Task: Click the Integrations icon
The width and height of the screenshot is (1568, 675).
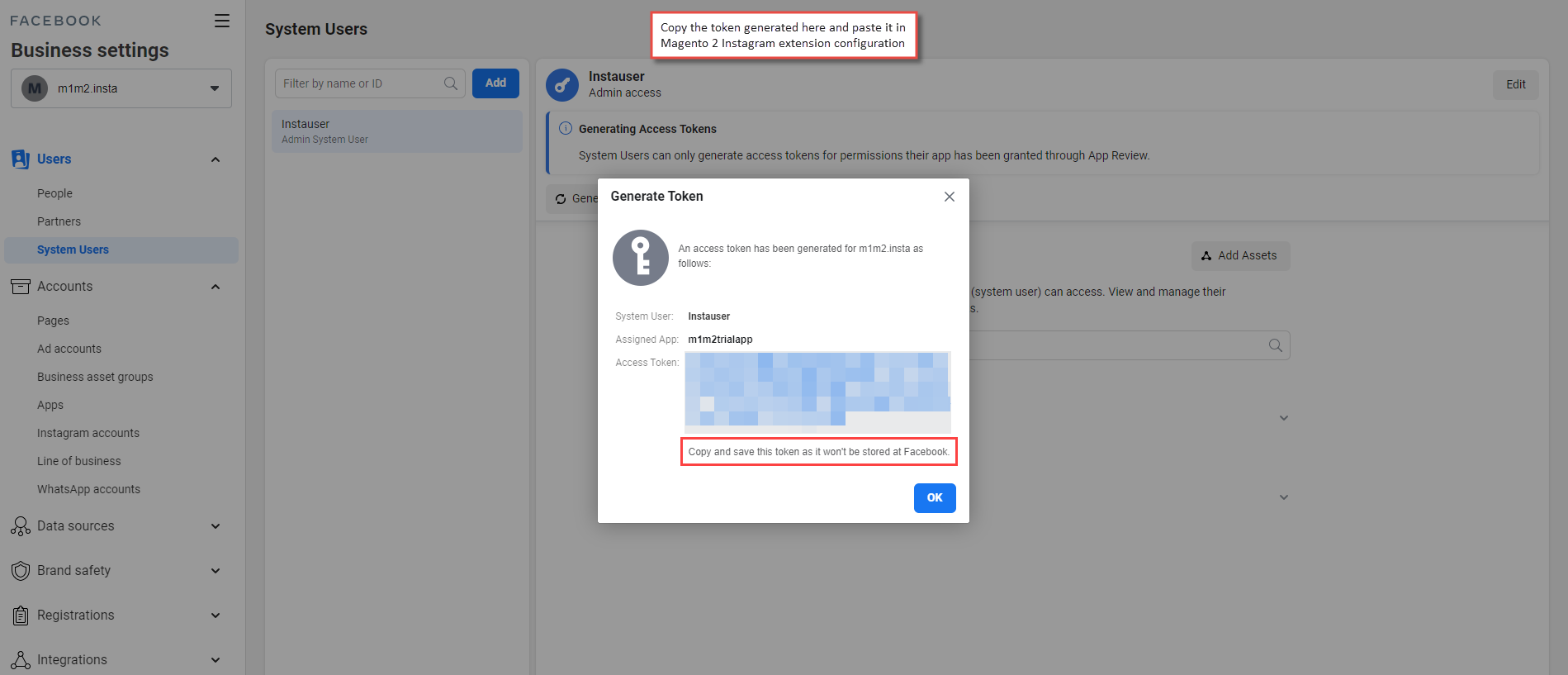Action: (x=21, y=660)
